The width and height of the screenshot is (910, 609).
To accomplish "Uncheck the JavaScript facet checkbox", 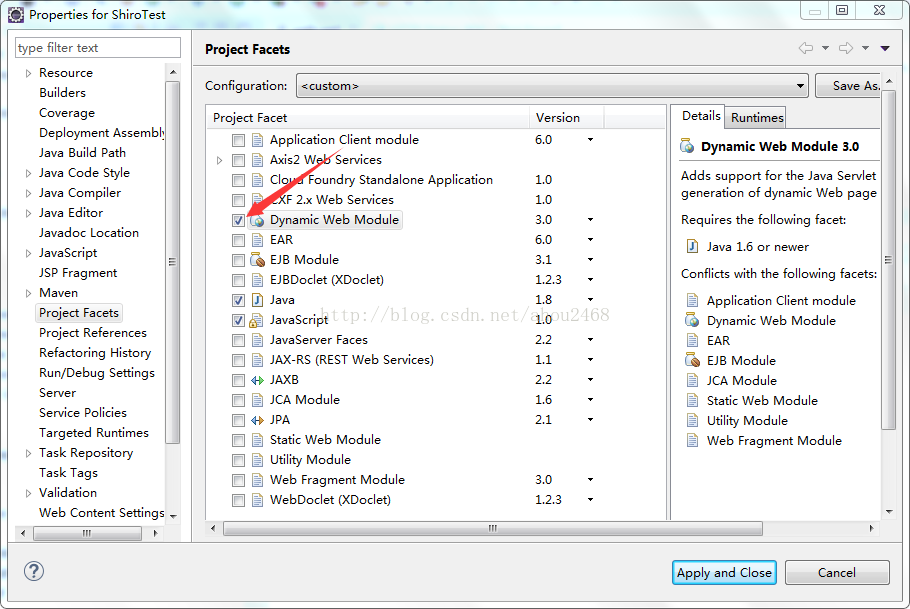I will [x=237, y=319].
